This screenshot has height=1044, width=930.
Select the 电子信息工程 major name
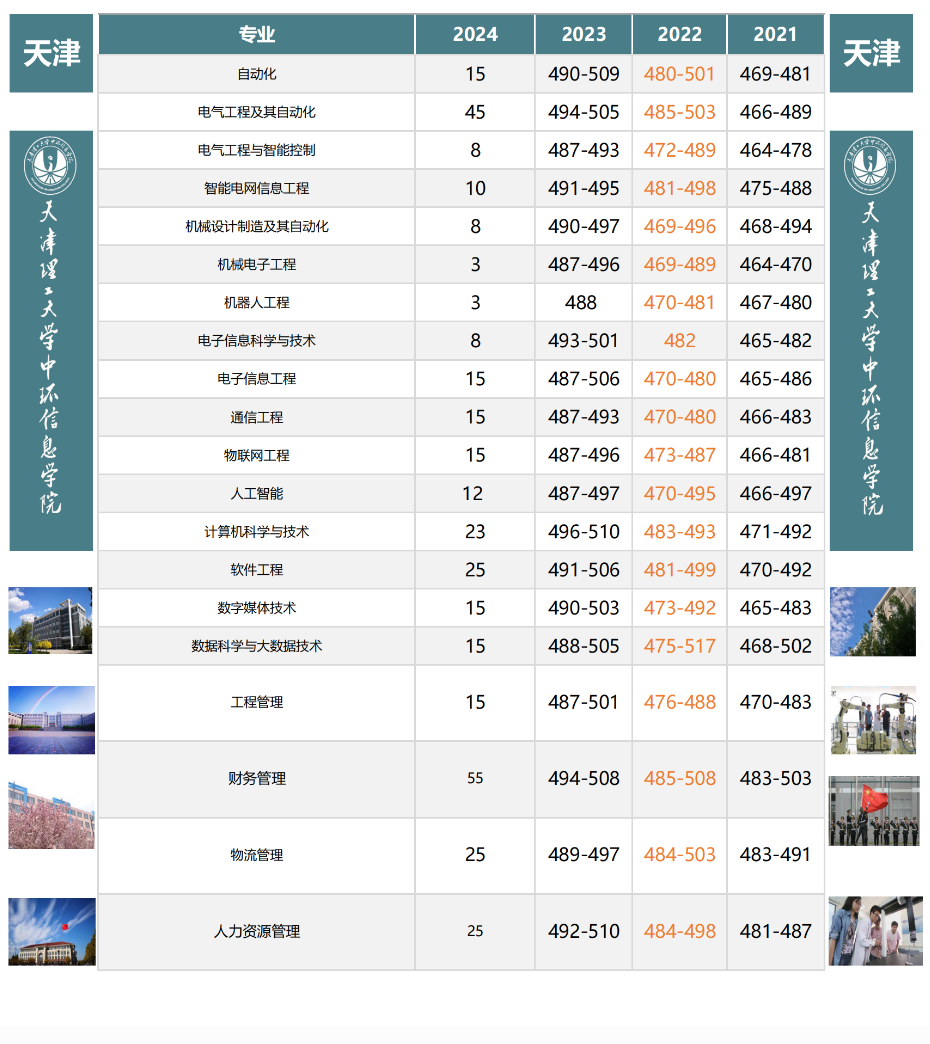pos(257,379)
